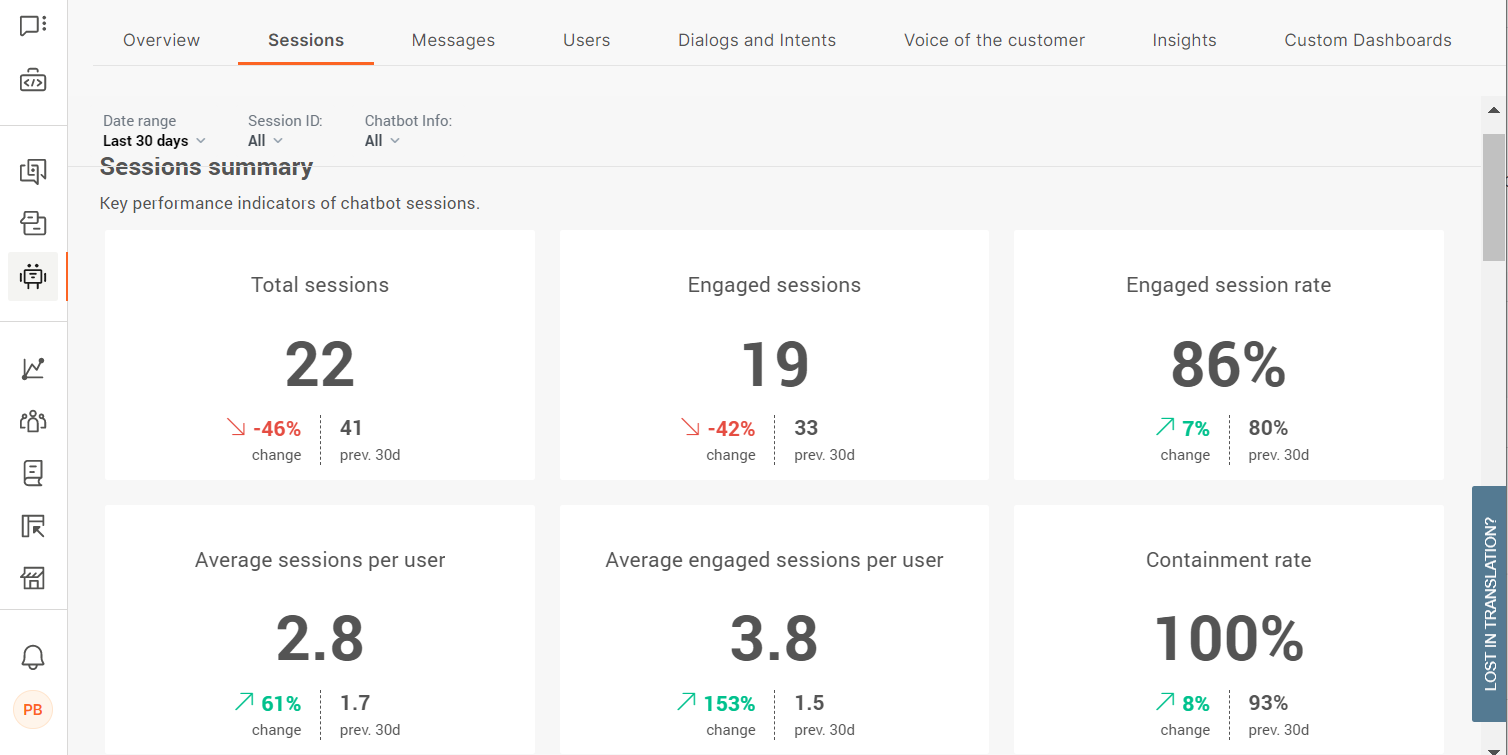1508x755 pixels.
Task: Click the PB user avatar
Action: pyautogui.click(x=33, y=710)
